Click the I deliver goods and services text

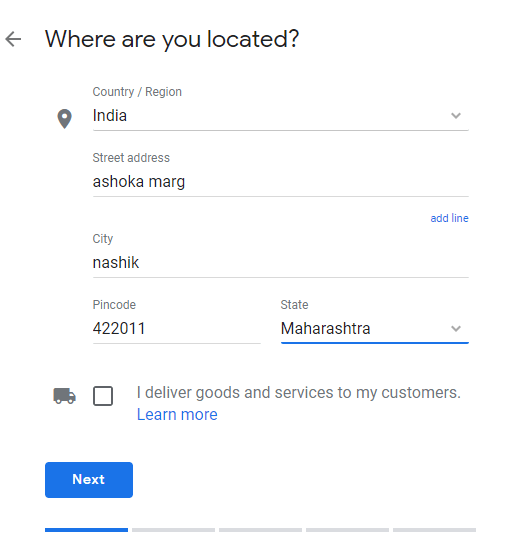coord(299,393)
